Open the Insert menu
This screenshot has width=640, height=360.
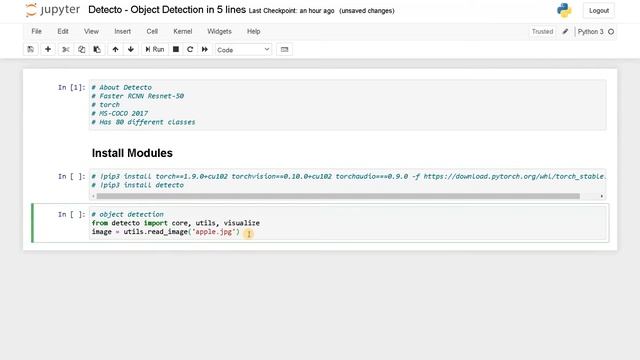122,31
